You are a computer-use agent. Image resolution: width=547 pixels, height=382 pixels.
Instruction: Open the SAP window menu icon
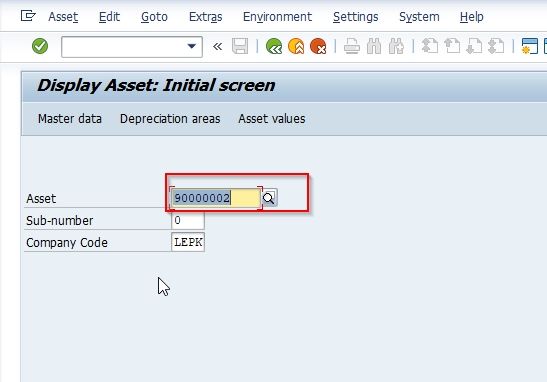coord(28,16)
